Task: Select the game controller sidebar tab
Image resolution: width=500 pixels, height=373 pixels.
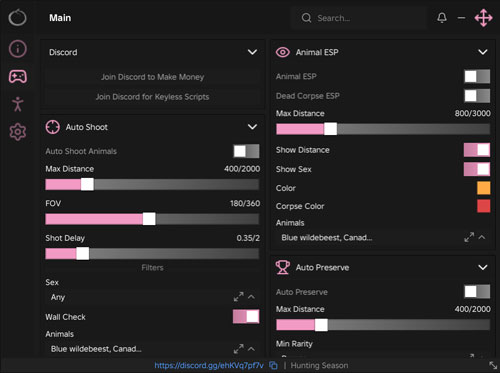Action: pos(18,77)
